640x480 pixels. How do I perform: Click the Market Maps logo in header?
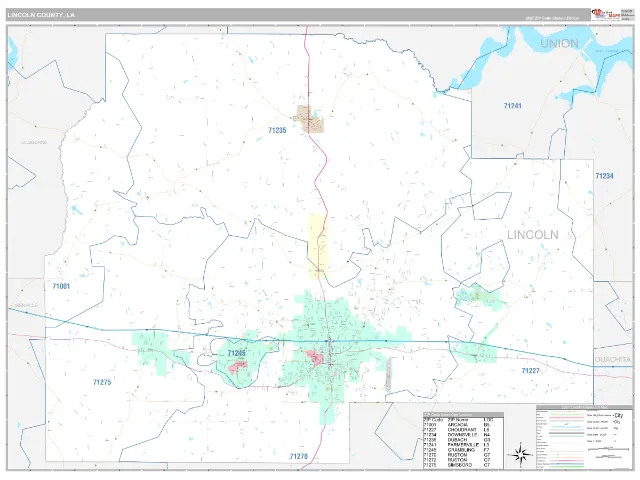coord(606,14)
